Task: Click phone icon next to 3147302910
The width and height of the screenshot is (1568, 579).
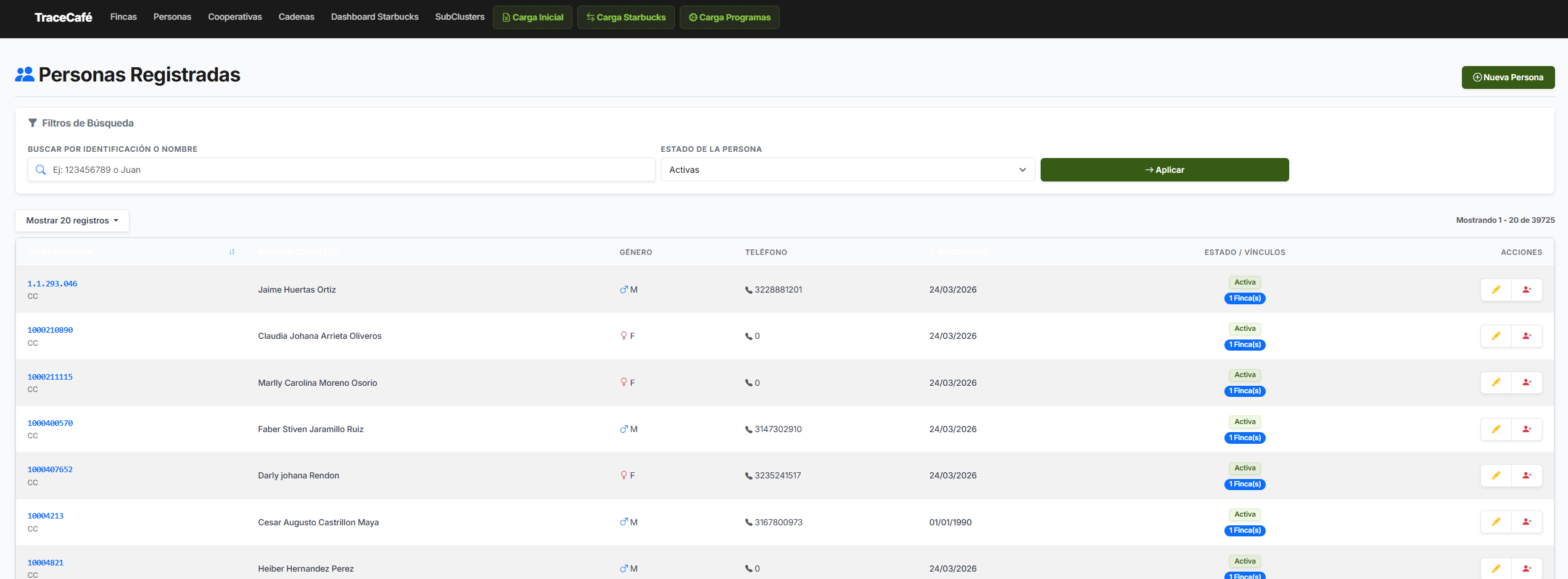Action: (749, 430)
